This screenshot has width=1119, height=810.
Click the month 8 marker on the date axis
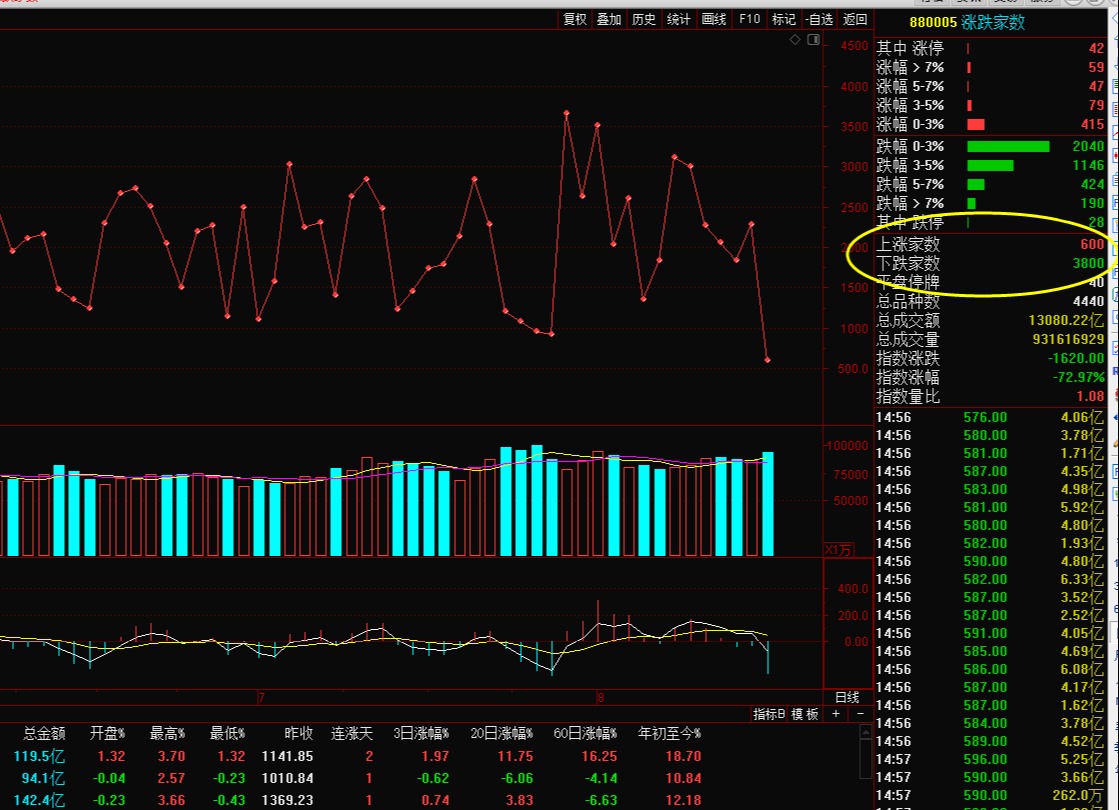601,697
